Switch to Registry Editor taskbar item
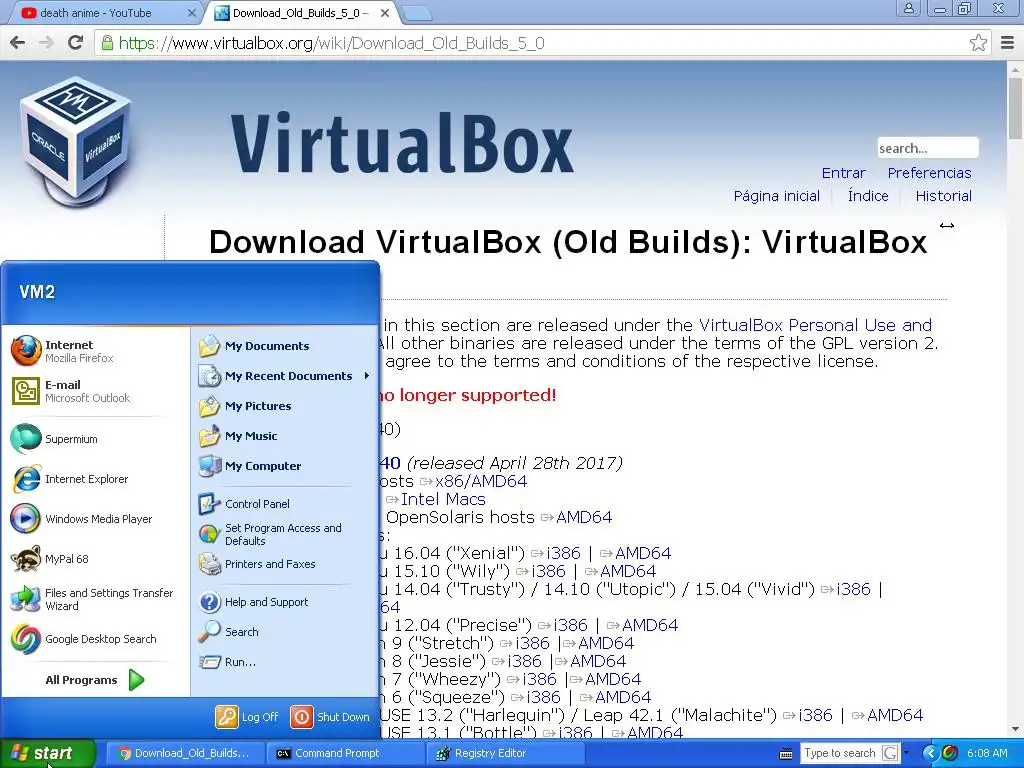The height and width of the screenshot is (768, 1024). (x=505, y=753)
